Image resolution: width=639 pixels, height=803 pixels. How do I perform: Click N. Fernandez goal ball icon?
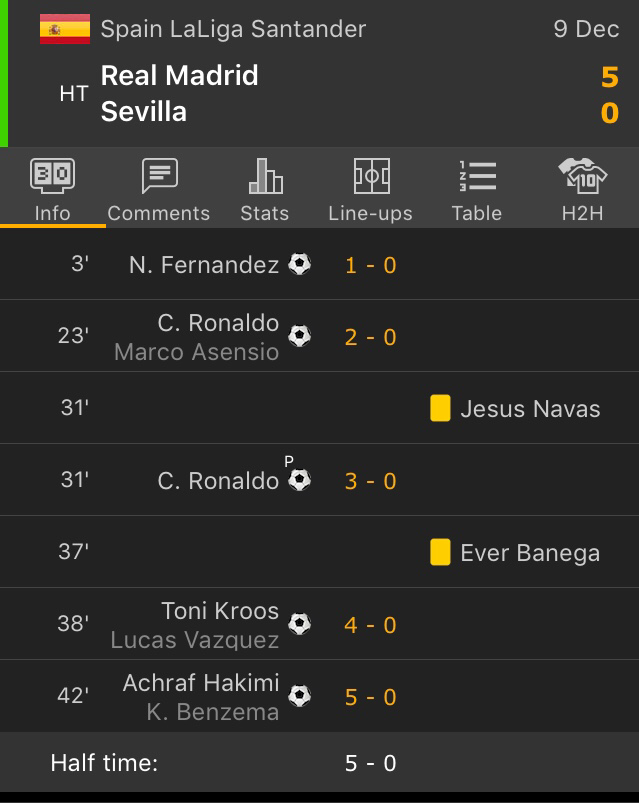[299, 264]
